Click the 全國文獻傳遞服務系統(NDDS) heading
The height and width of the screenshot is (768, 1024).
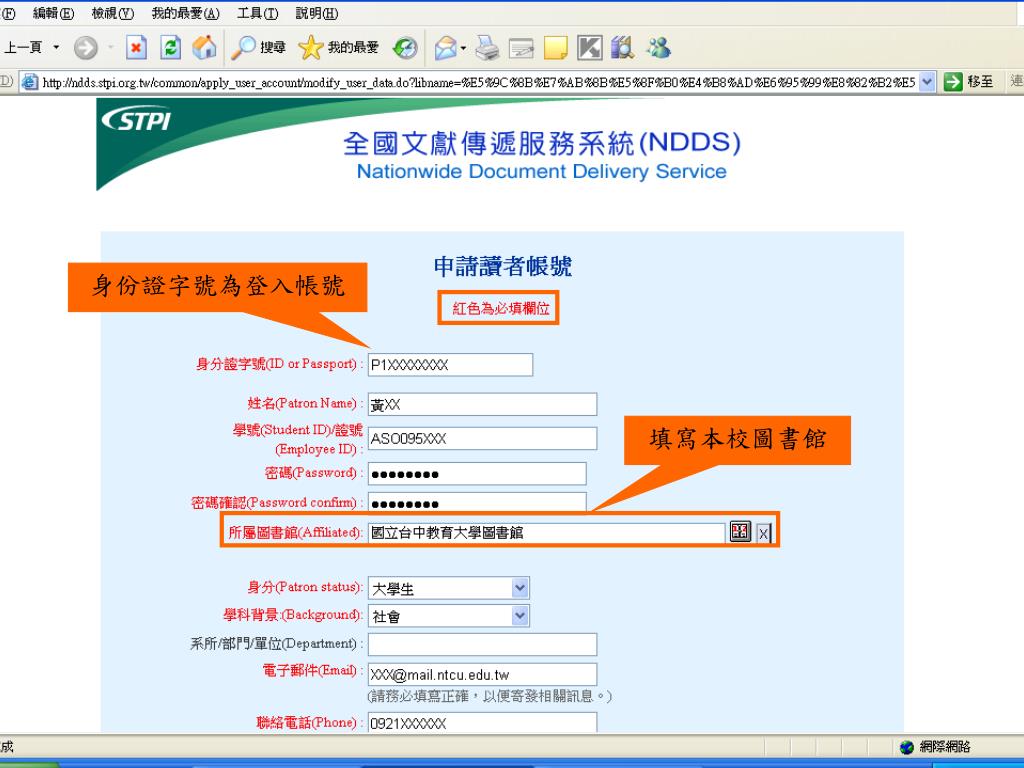[542, 143]
